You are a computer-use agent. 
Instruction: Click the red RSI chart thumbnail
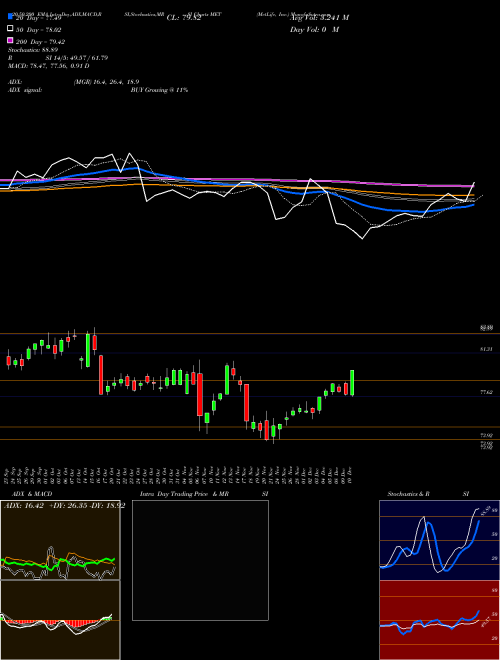(x=439, y=620)
